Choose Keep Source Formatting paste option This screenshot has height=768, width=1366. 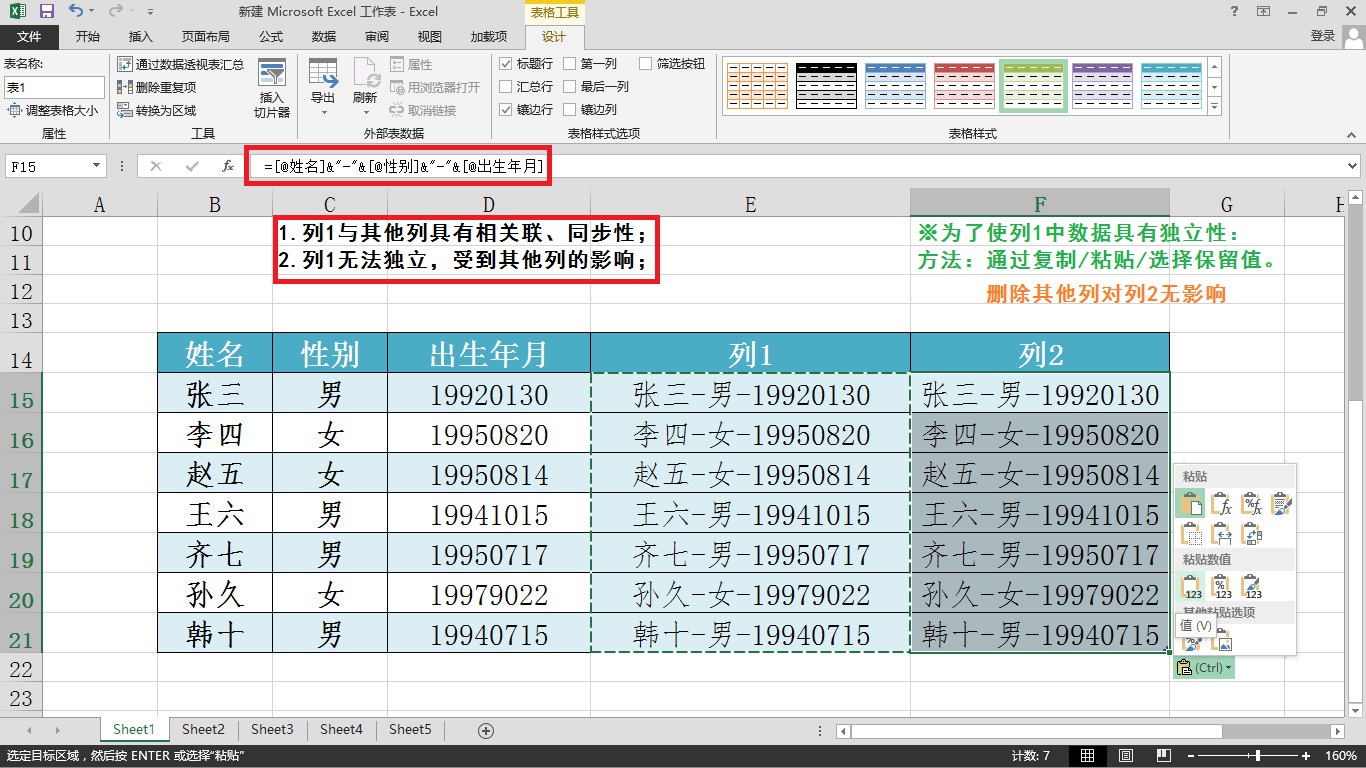click(x=1281, y=503)
